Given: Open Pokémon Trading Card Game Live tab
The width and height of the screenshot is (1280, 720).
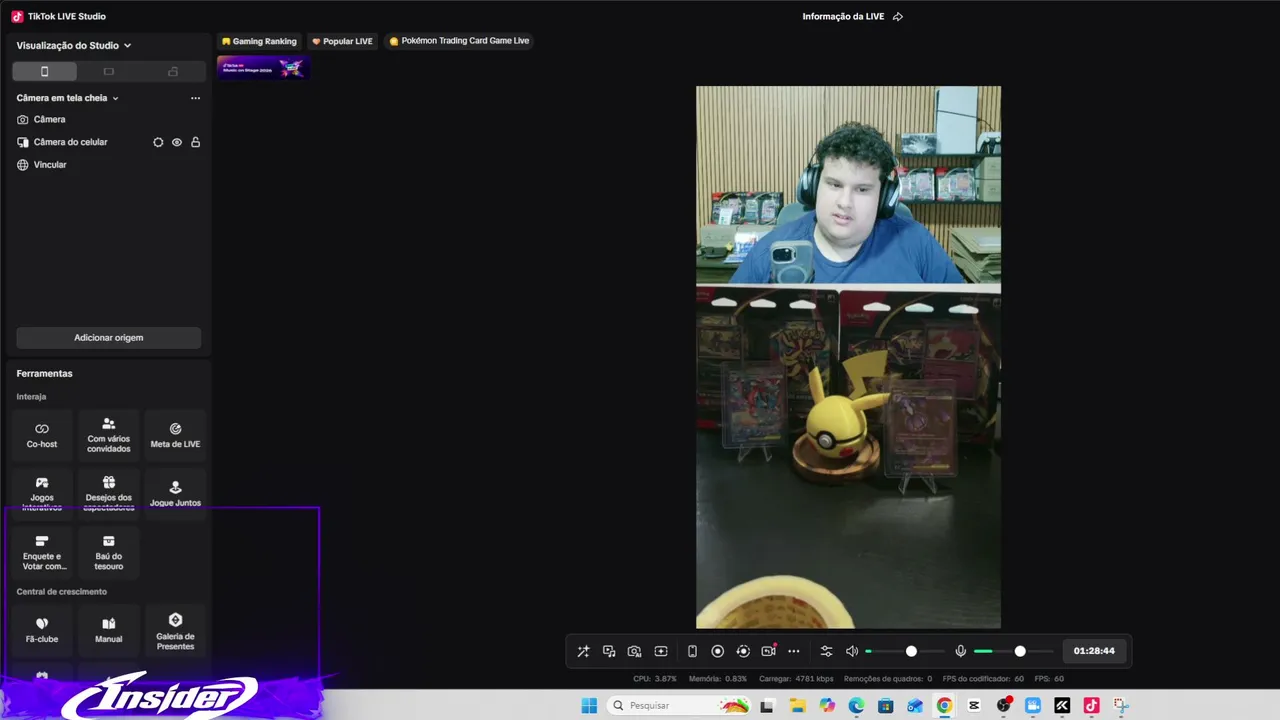Looking at the screenshot, I should (459, 41).
